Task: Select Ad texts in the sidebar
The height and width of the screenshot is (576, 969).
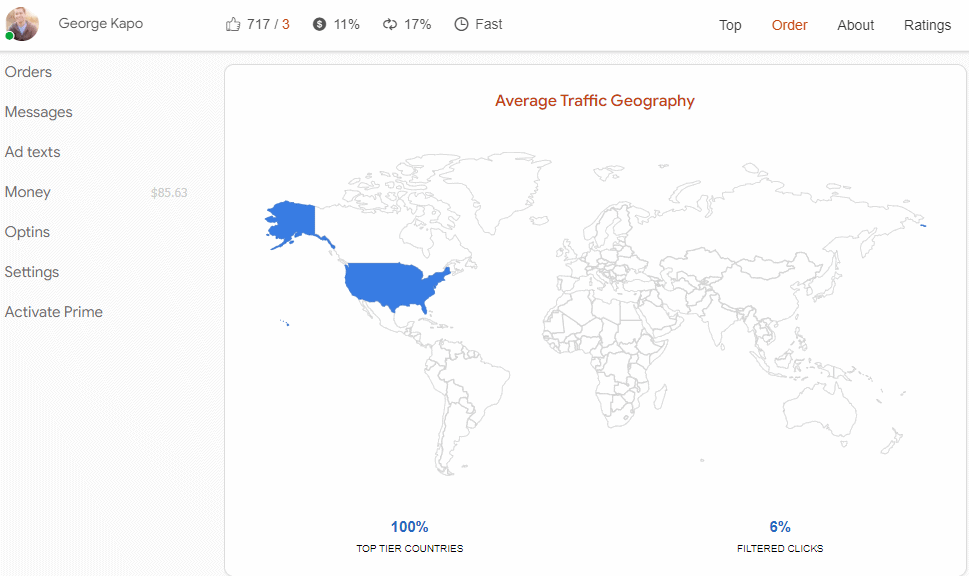Action: pyautogui.click(x=32, y=152)
